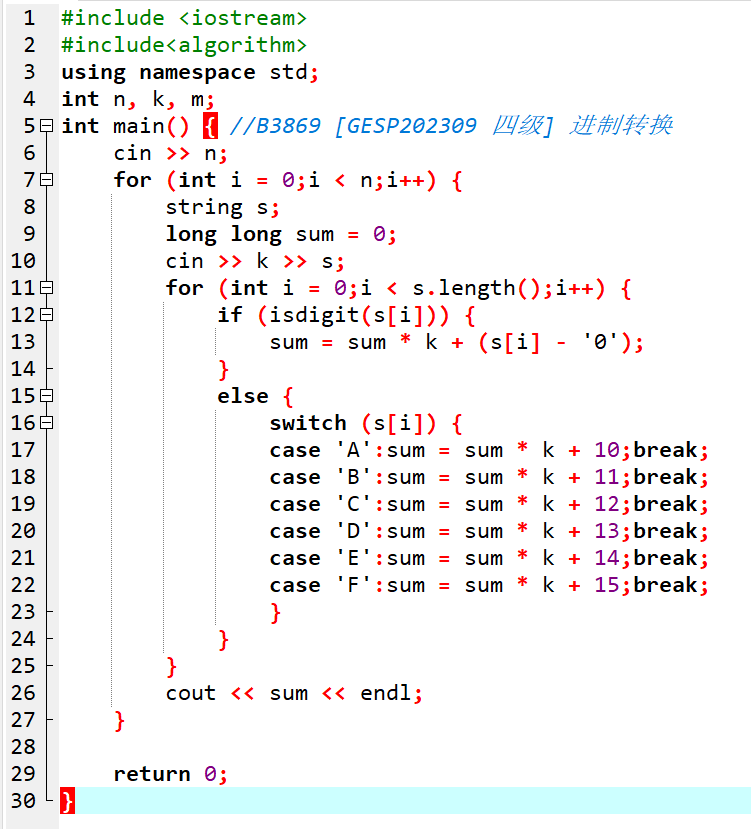Collapse the main() function fold marker on line 5
This screenshot has width=751, height=829.
[46, 126]
